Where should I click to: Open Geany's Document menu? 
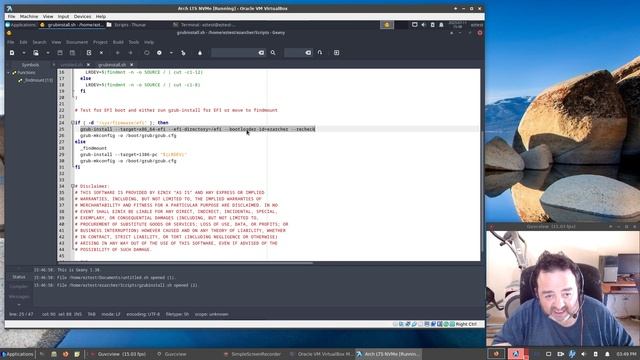tap(77, 42)
